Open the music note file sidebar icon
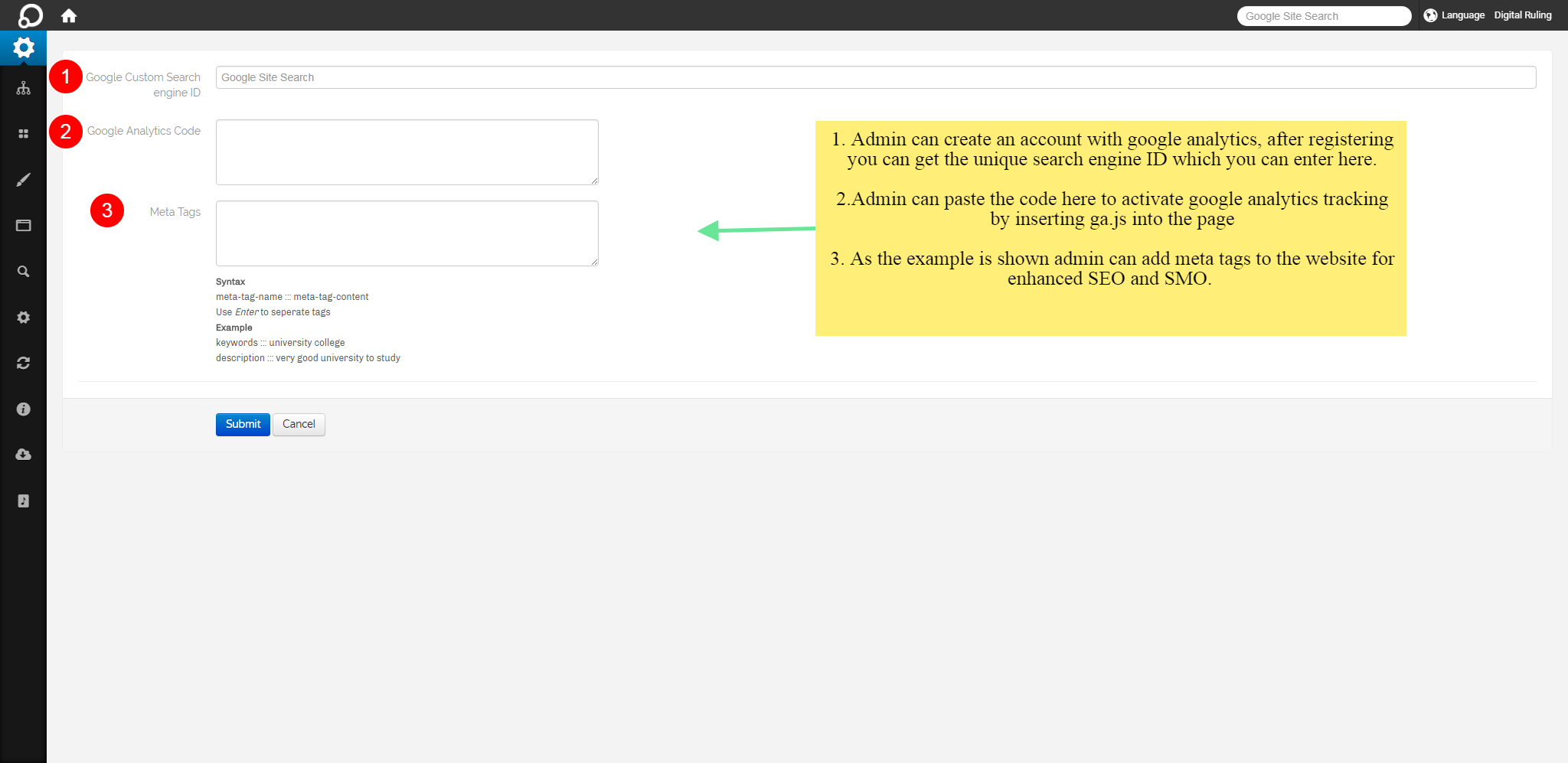Screen dimensions: 1568x763 [24, 501]
